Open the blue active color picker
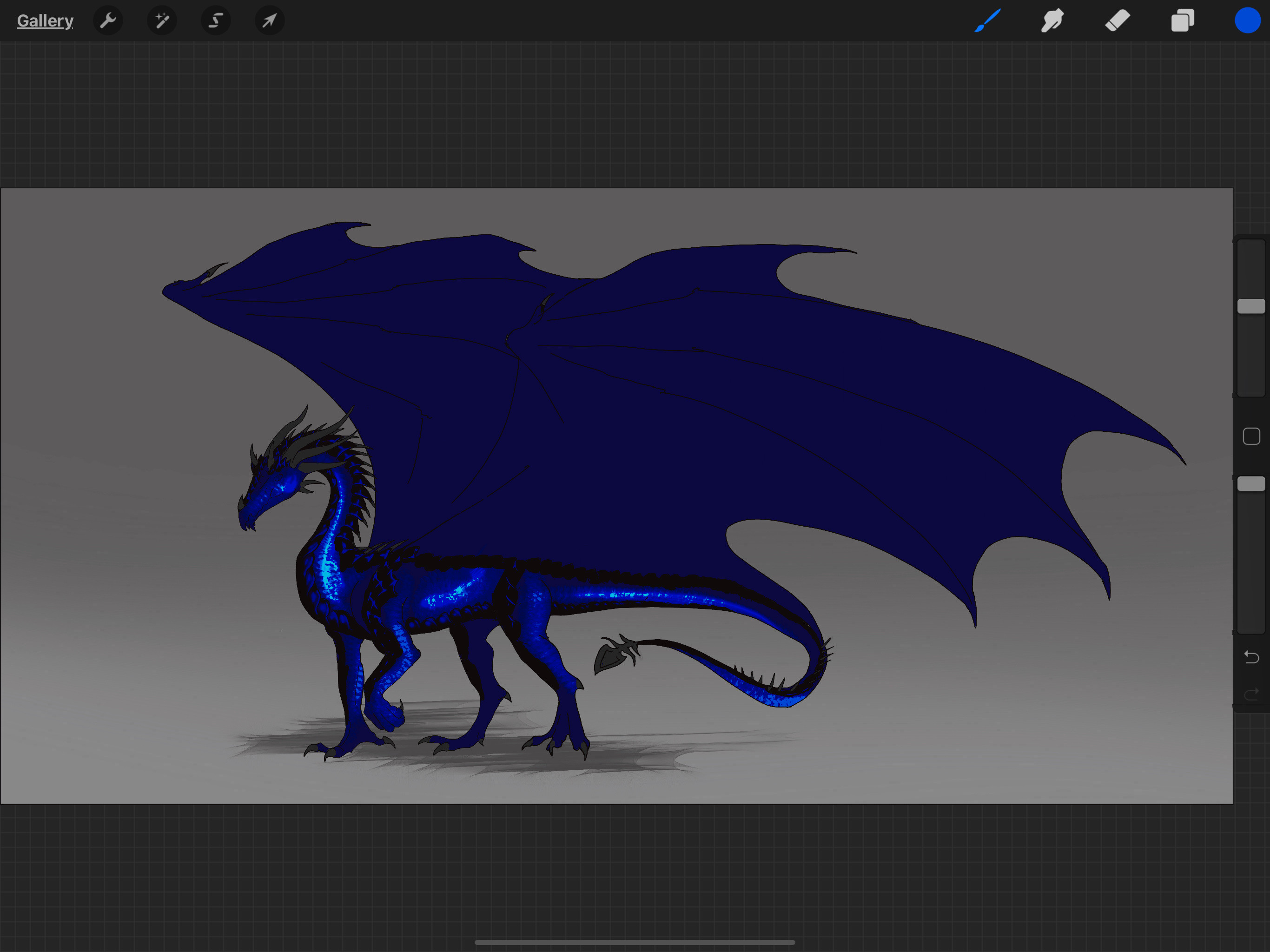This screenshot has width=1270, height=952. pos(1248,20)
